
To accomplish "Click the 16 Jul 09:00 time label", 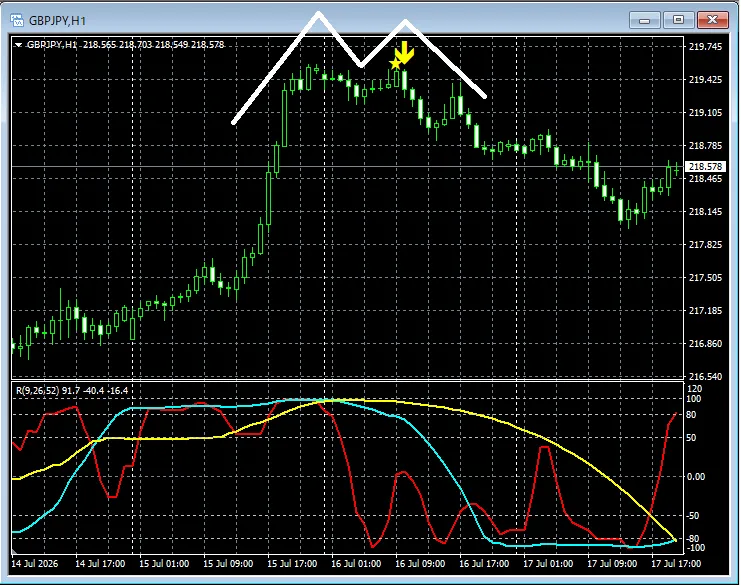I will pyautogui.click(x=420, y=564).
